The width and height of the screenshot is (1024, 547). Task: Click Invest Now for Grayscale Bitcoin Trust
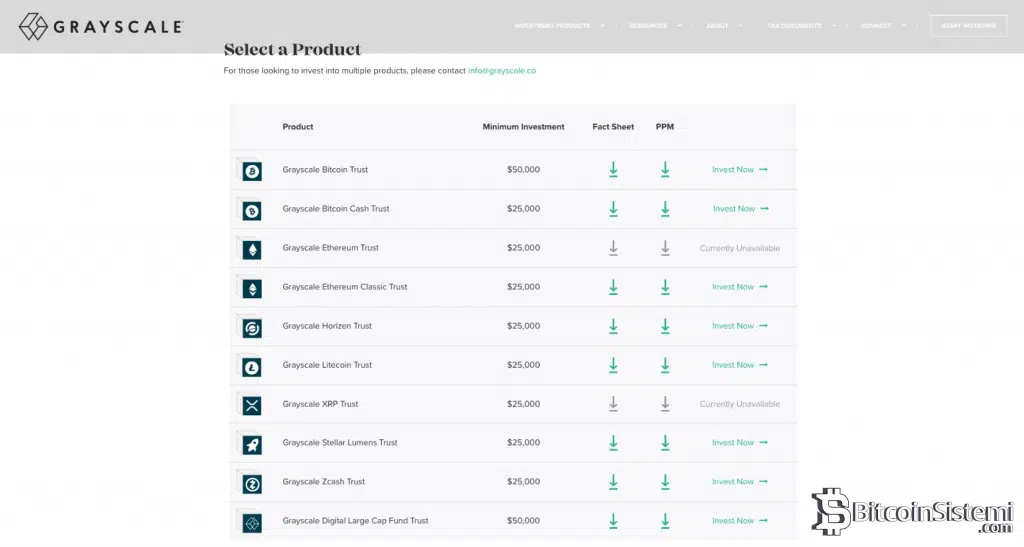[739, 170]
